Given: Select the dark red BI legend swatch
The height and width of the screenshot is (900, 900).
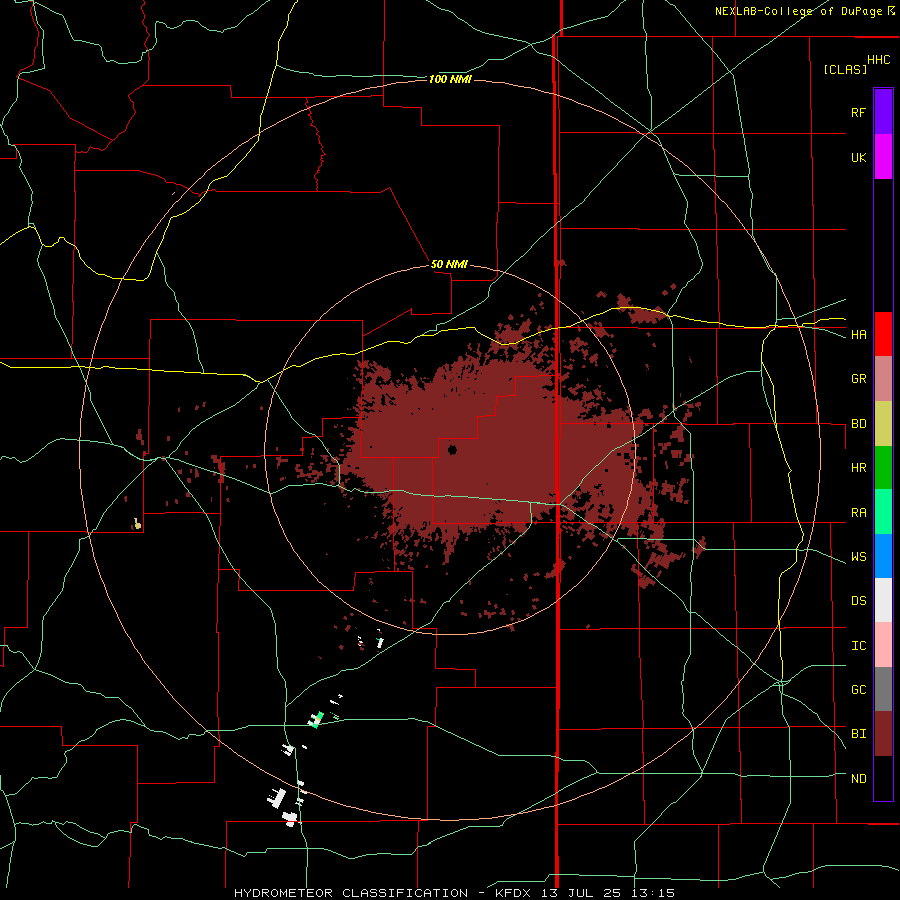Looking at the screenshot, I should coord(883,734).
